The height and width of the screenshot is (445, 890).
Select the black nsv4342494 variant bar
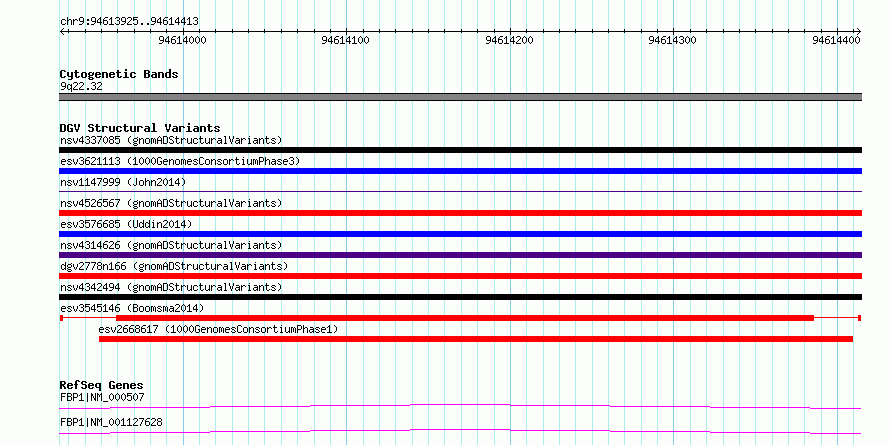tap(460, 297)
